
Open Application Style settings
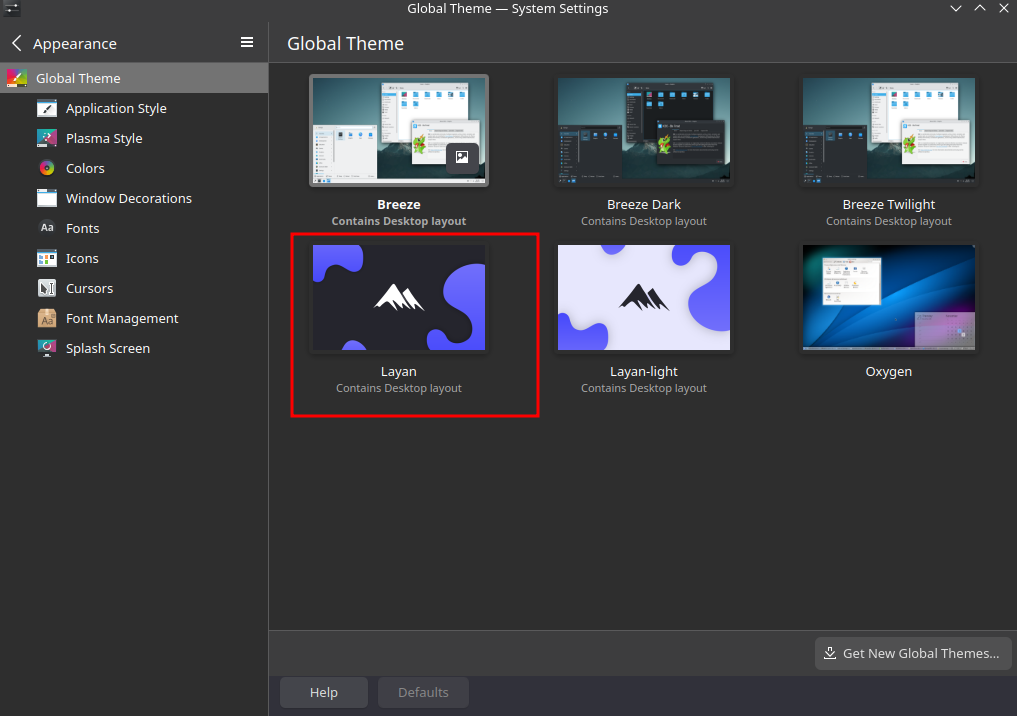pyautogui.click(x=134, y=108)
